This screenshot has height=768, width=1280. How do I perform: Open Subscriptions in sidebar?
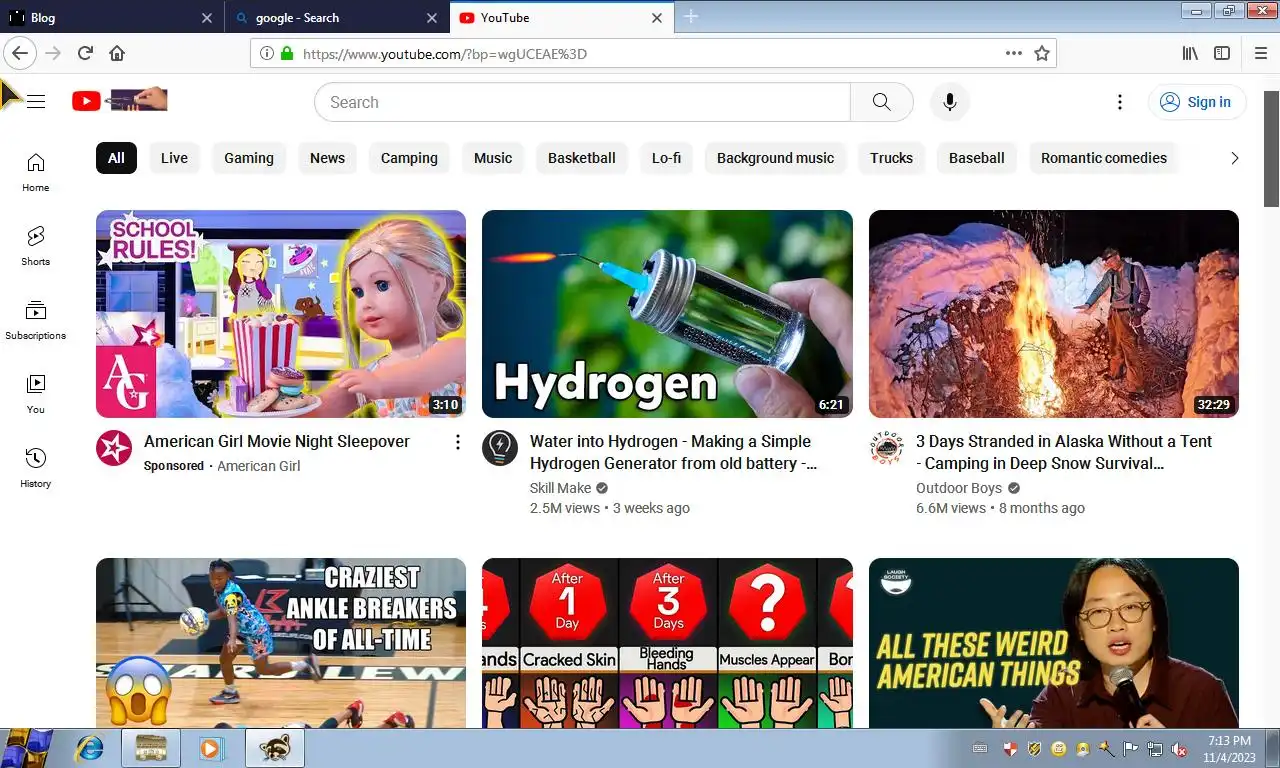pos(36,320)
